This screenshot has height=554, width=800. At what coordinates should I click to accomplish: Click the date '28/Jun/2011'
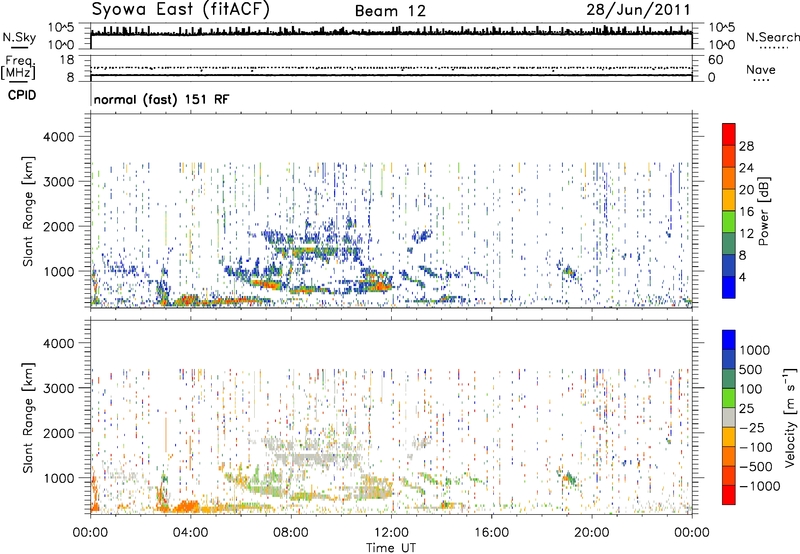tap(638, 10)
